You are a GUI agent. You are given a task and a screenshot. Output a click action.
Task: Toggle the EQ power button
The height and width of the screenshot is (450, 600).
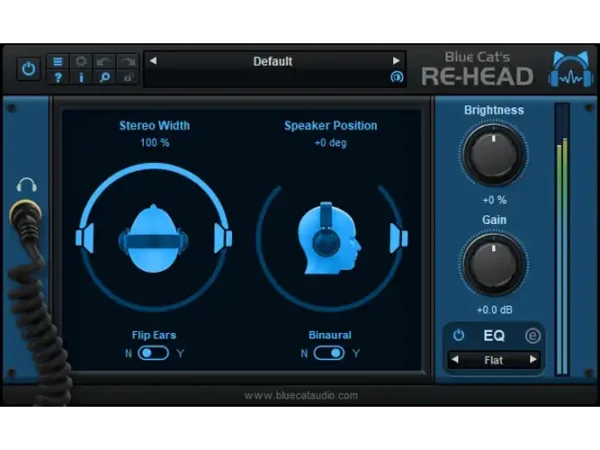point(458,336)
